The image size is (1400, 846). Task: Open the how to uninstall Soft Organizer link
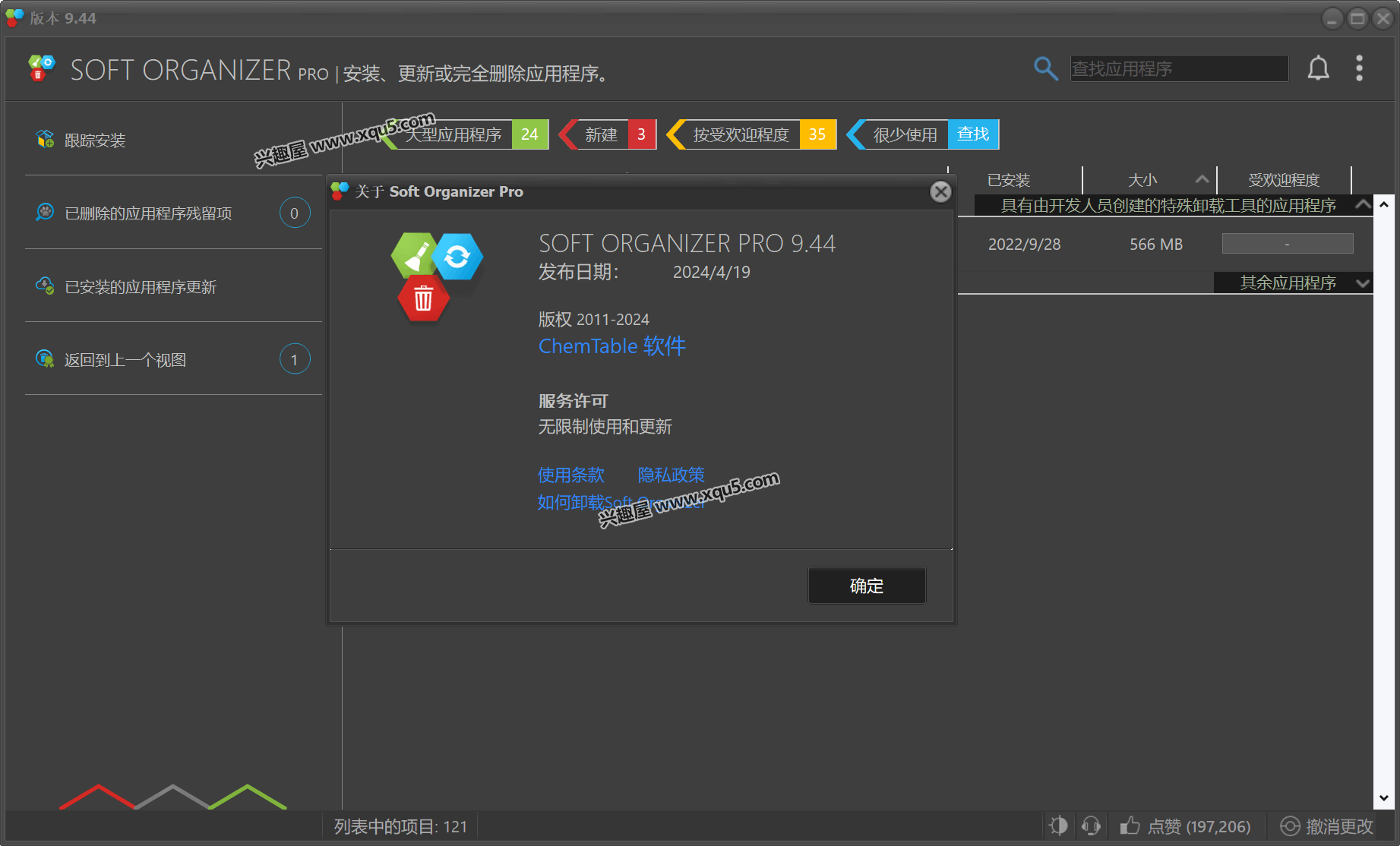621,503
